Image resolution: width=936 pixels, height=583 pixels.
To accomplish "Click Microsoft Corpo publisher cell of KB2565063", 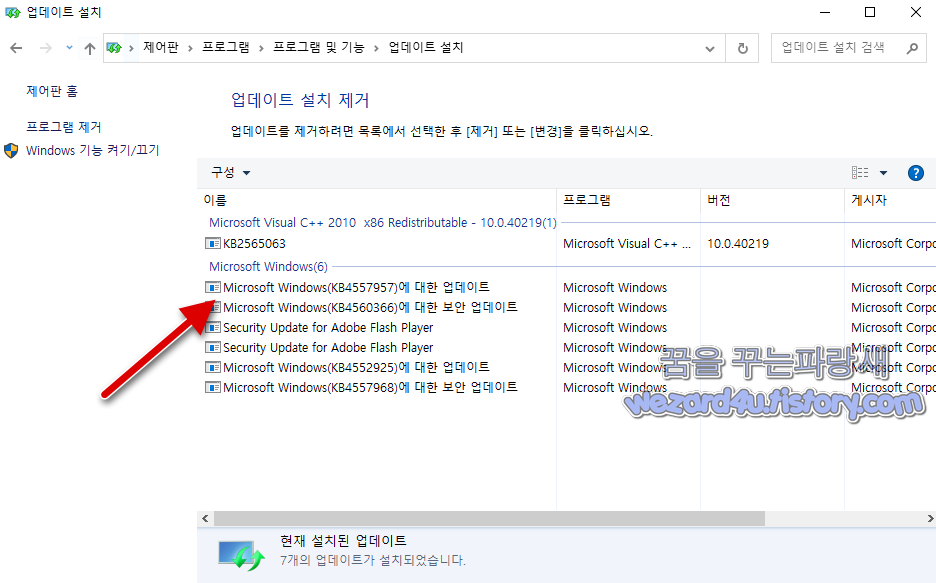I will 893,243.
